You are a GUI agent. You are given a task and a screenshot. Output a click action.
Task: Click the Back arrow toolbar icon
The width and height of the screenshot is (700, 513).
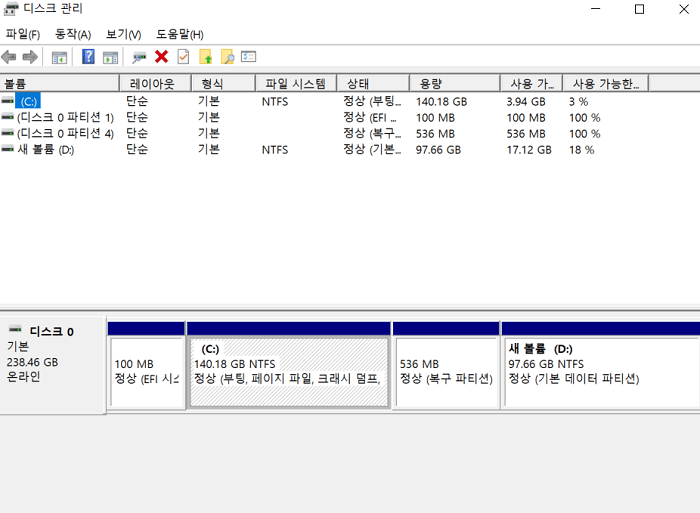click(x=9, y=57)
